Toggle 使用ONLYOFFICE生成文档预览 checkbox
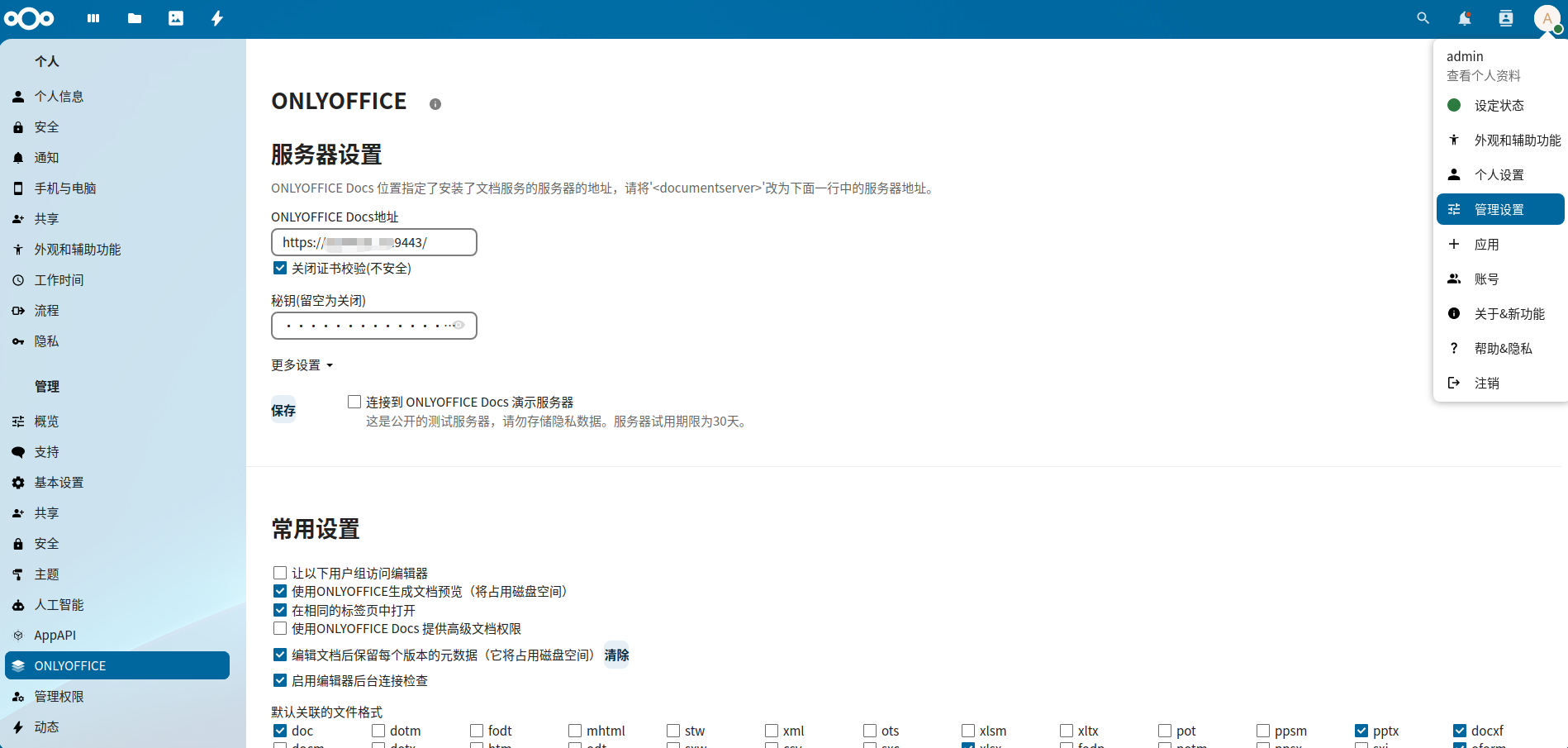Image resolution: width=1568 pixels, height=748 pixels. (280, 591)
